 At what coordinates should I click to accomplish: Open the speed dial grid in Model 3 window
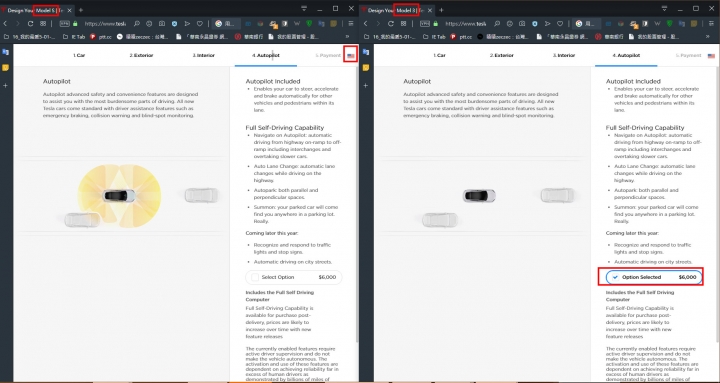[x=403, y=23]
